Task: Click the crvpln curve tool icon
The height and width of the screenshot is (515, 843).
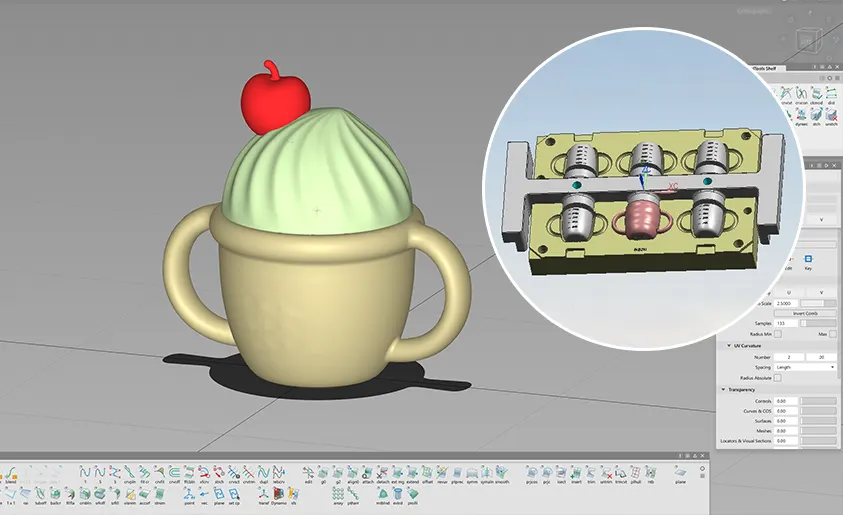Action: pyautogui.click(x=130, y=475)
